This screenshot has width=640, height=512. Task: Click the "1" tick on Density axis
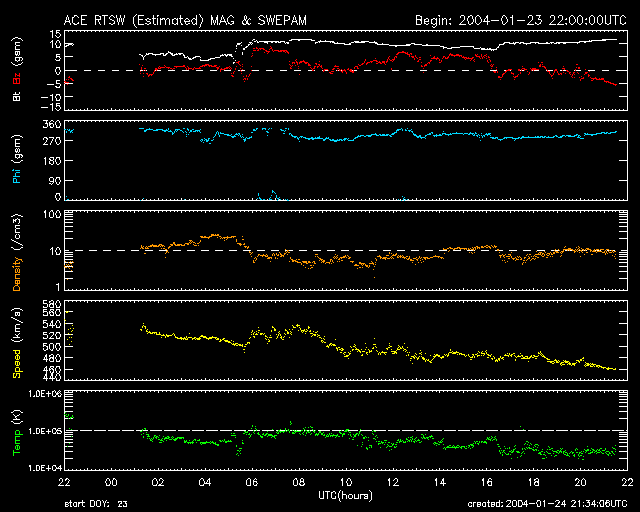coord(58,287)
